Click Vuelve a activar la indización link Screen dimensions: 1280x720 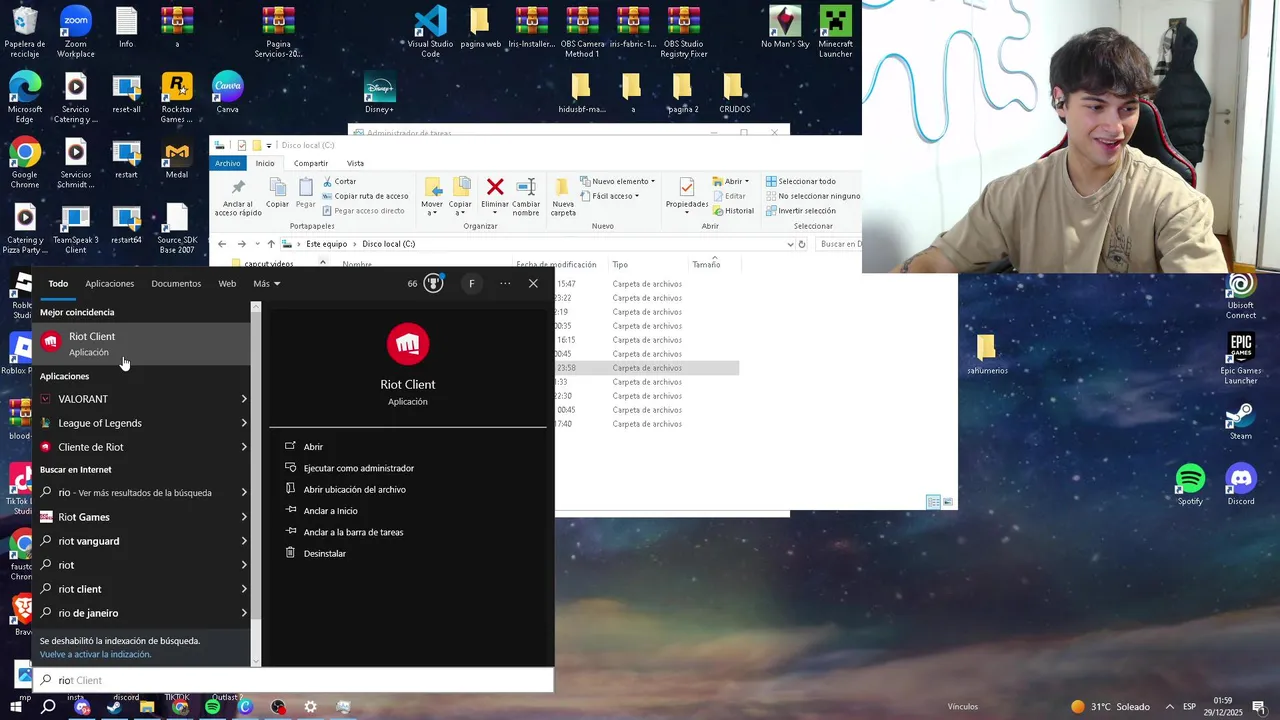pos(95,654)
